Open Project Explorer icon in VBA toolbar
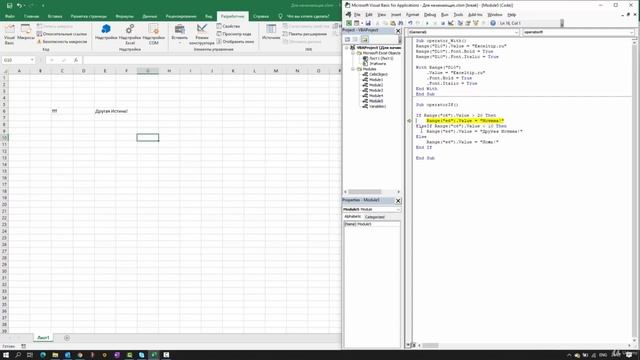Screen dimensions: 640x360 point(460,23)
